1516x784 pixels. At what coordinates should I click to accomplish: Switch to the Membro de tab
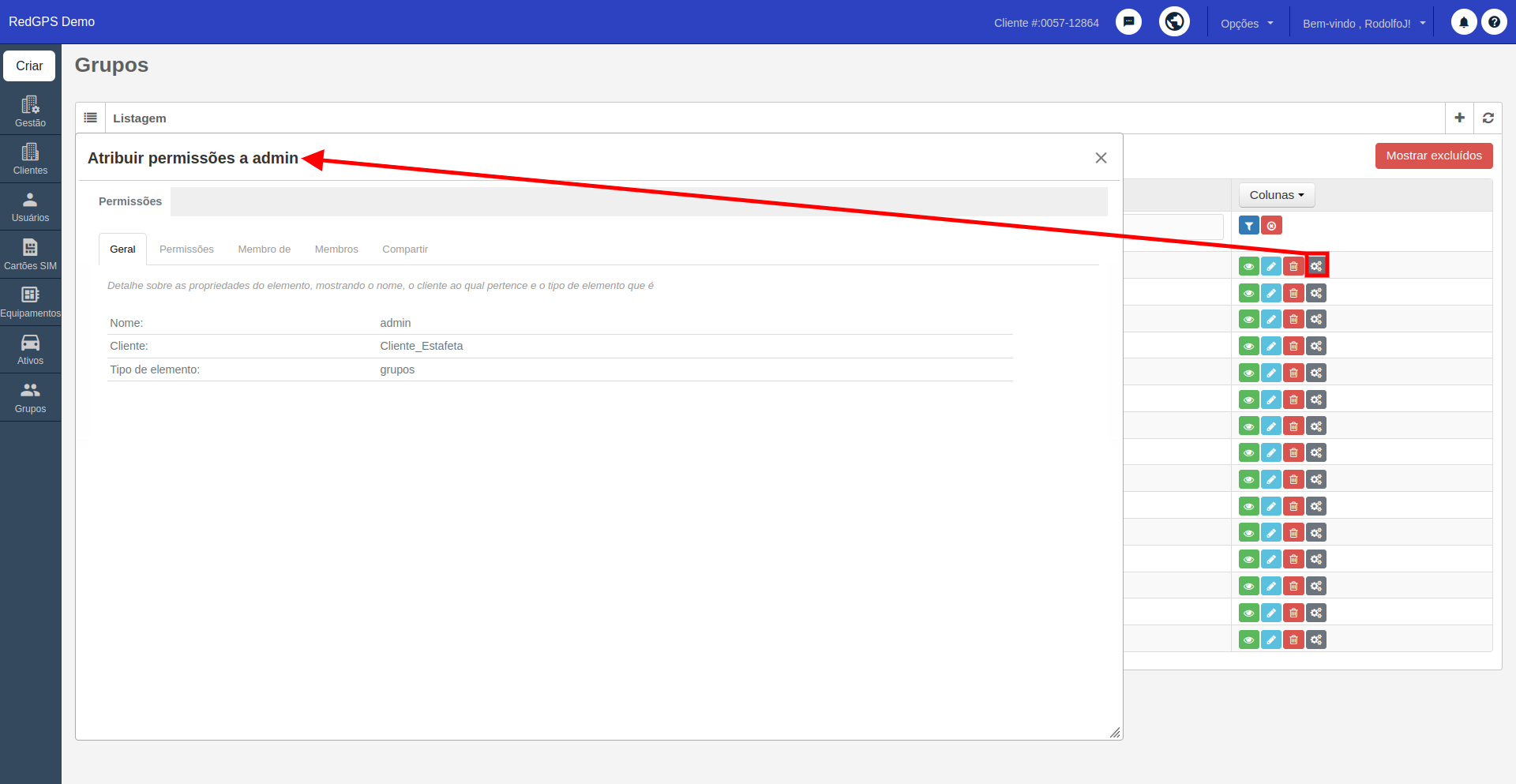(264, 249)
